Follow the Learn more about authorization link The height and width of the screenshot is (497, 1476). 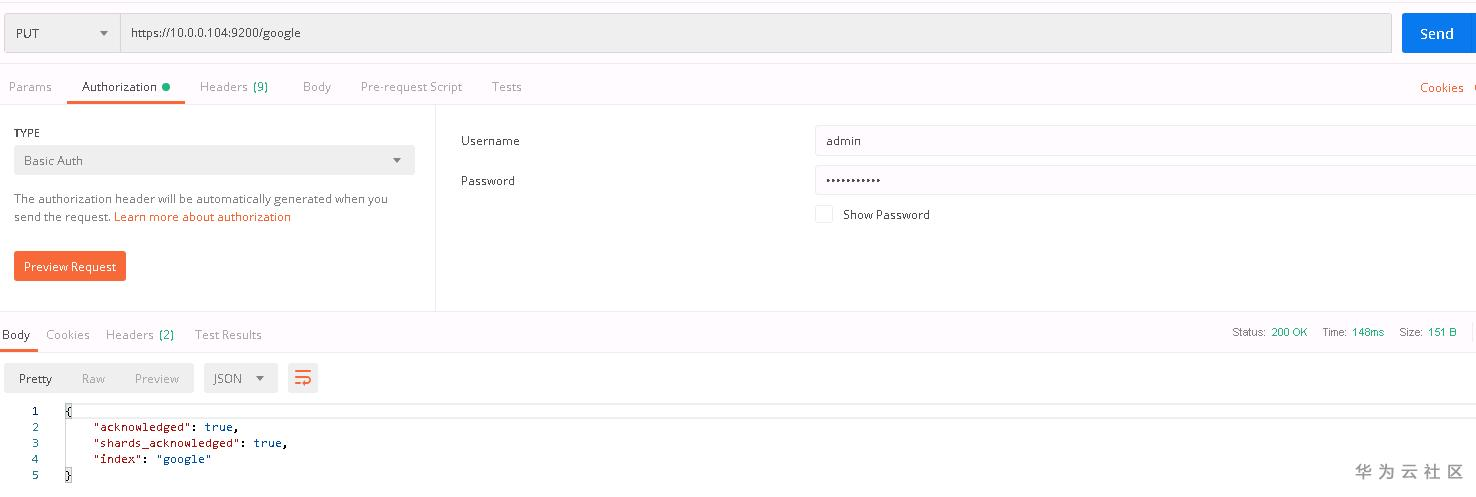click(x=202, y=217)
